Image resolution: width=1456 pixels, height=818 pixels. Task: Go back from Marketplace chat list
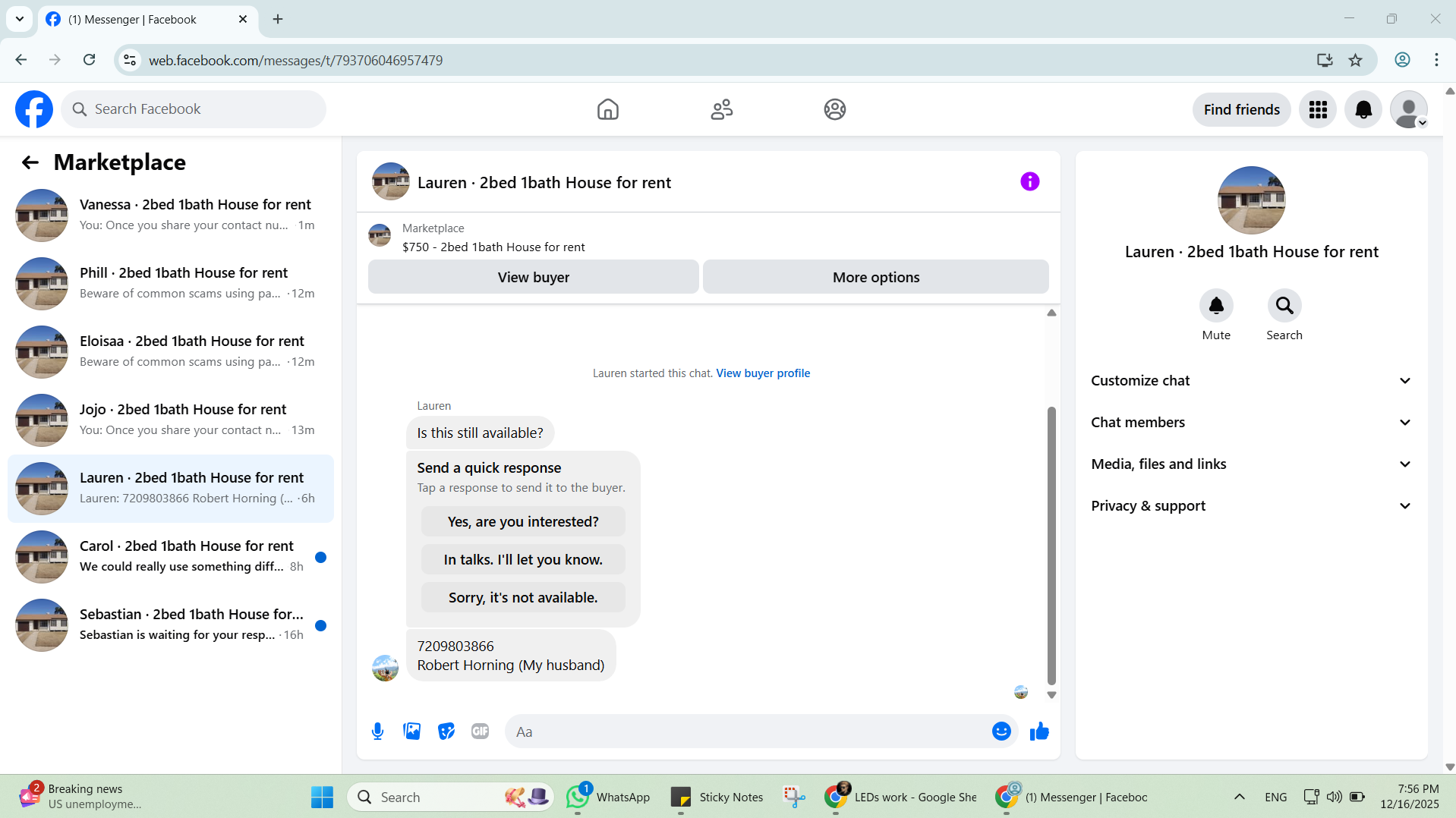30,162
